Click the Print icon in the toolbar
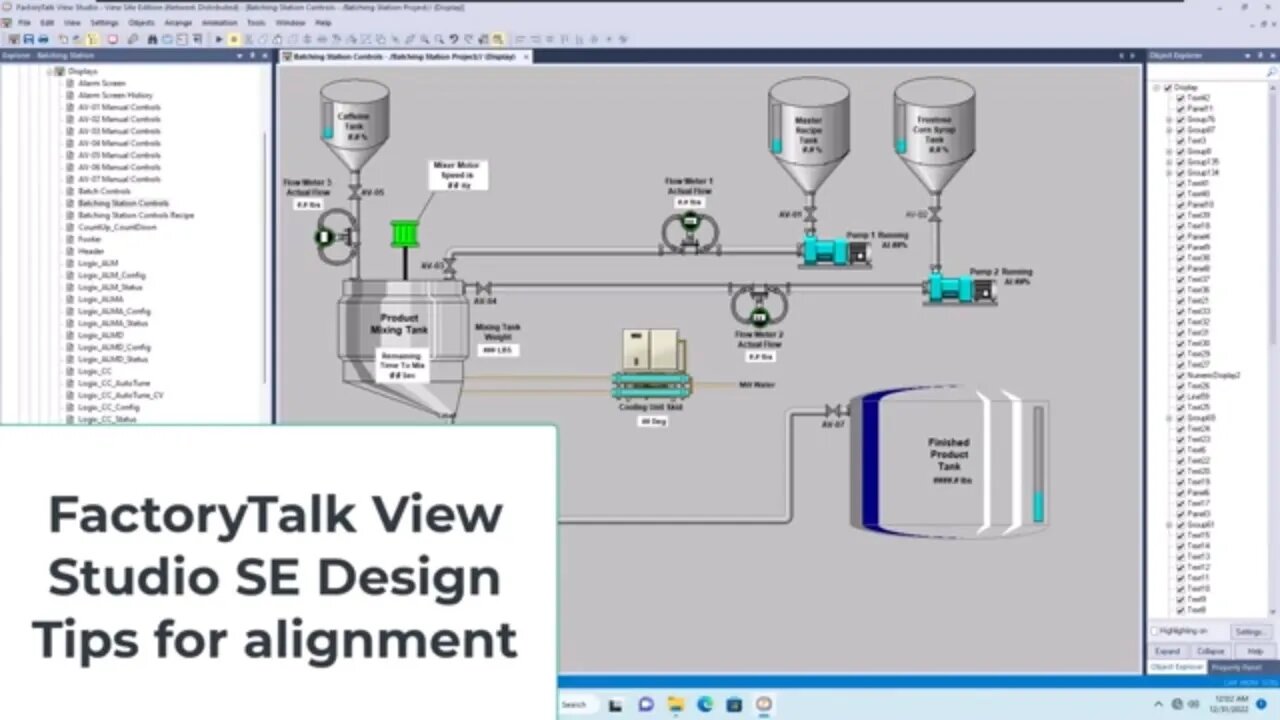This screenshot has height=720, width=1280. click(44, 39)
